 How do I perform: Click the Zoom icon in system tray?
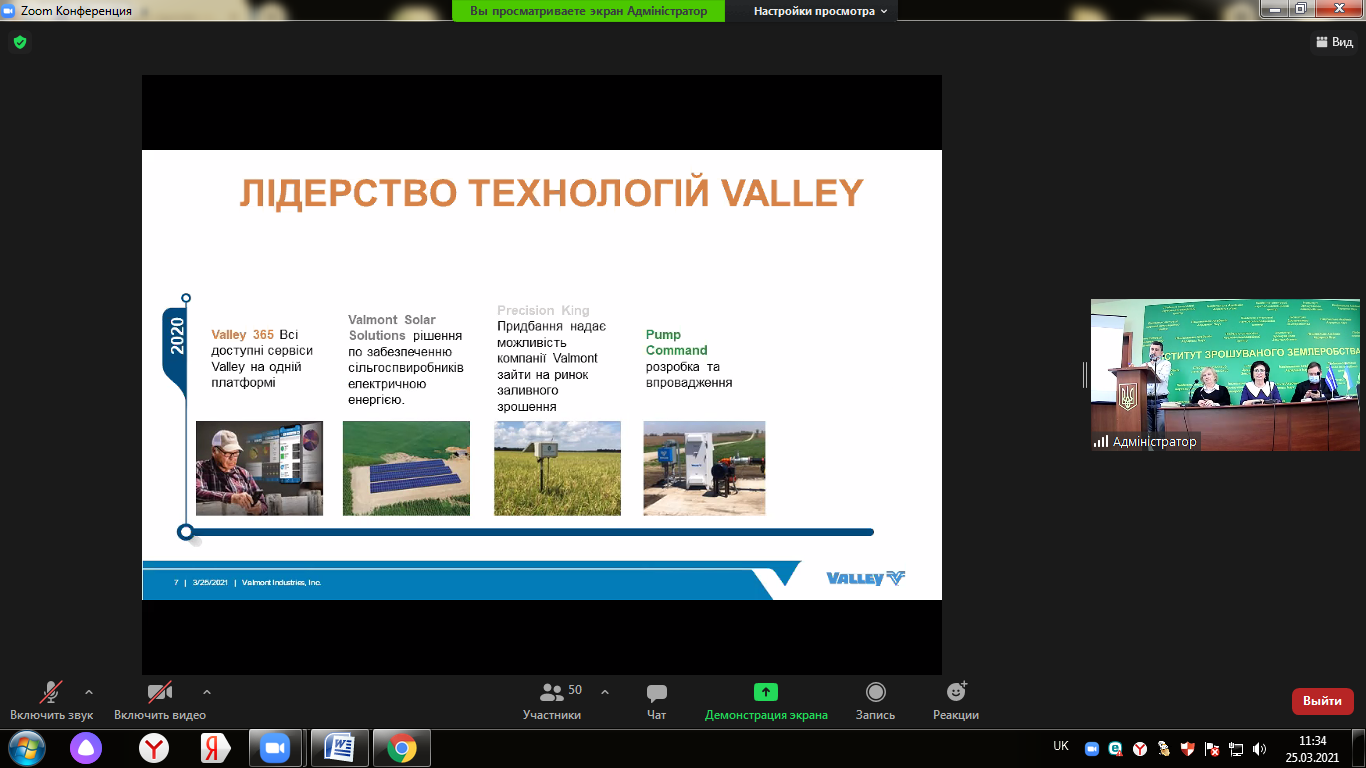point(1092,748)
